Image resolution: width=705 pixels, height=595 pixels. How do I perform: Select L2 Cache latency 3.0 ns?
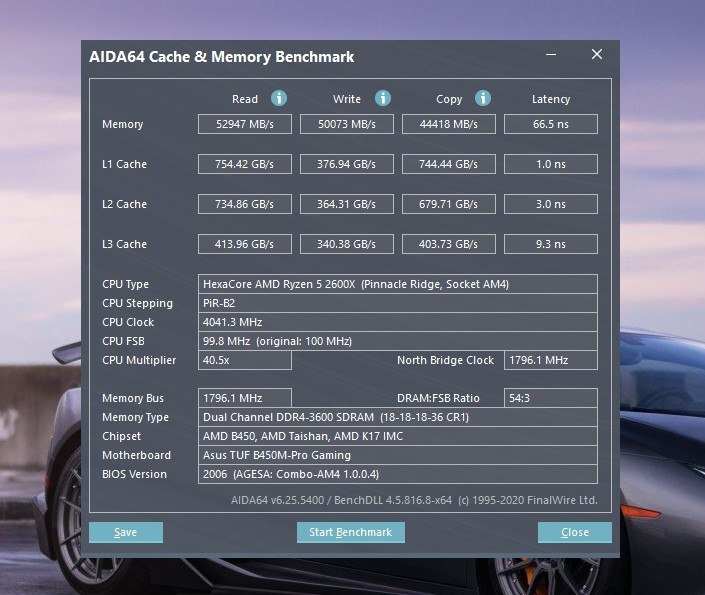point(551,204)
